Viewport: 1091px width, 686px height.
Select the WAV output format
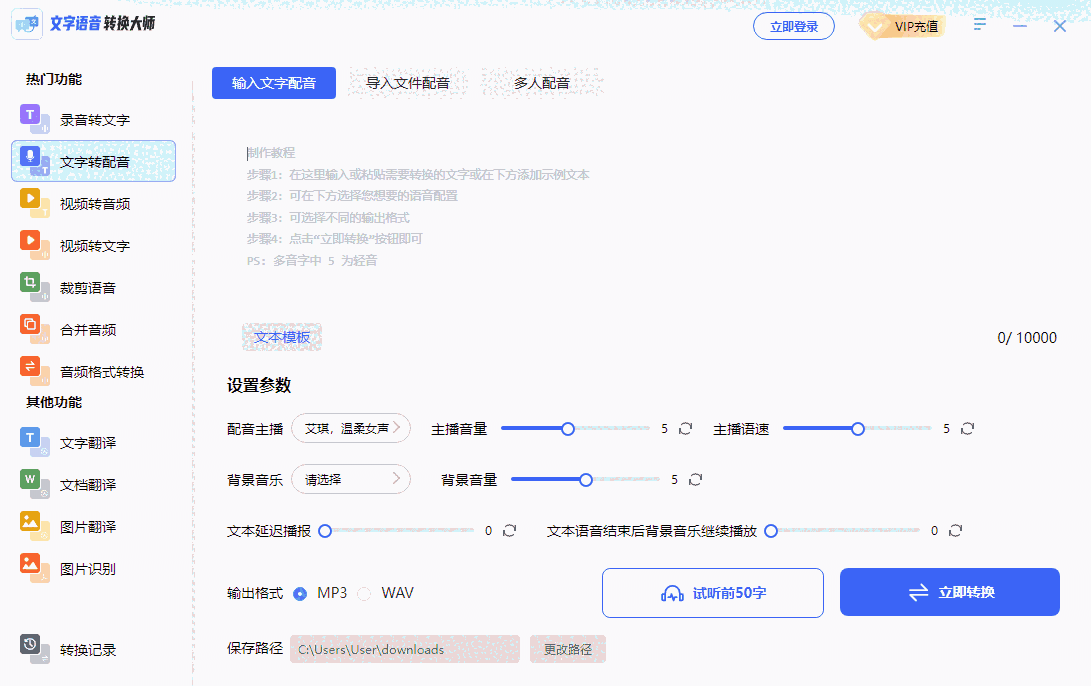(364, 592)
